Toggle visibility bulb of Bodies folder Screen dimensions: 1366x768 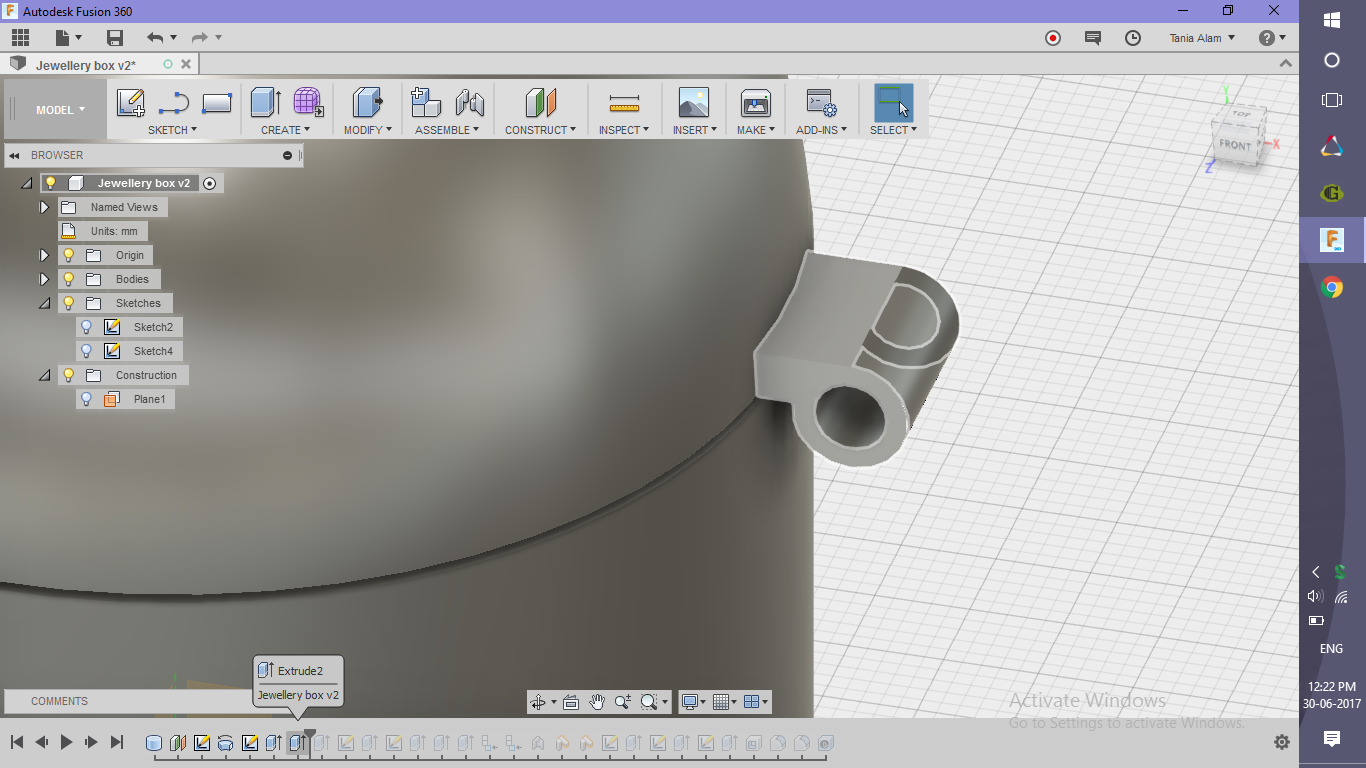(x=69, y=279)
